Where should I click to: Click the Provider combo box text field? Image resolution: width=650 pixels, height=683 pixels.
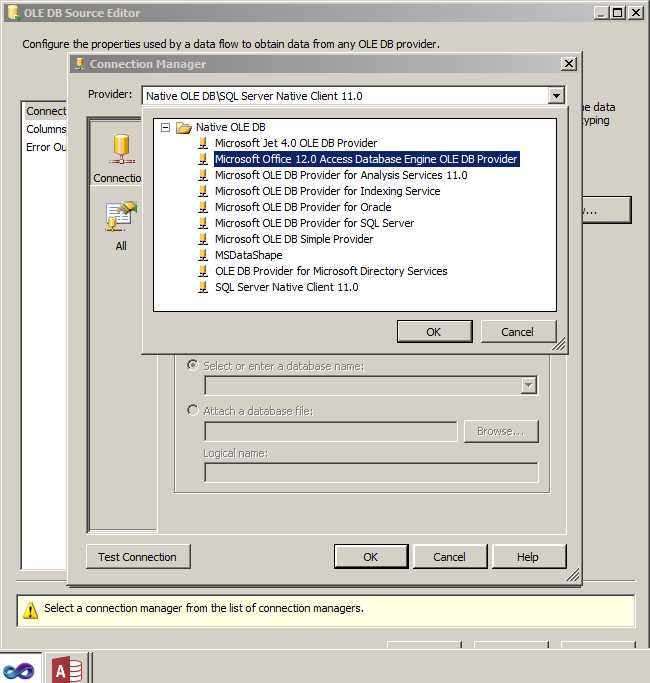[345, 95]
